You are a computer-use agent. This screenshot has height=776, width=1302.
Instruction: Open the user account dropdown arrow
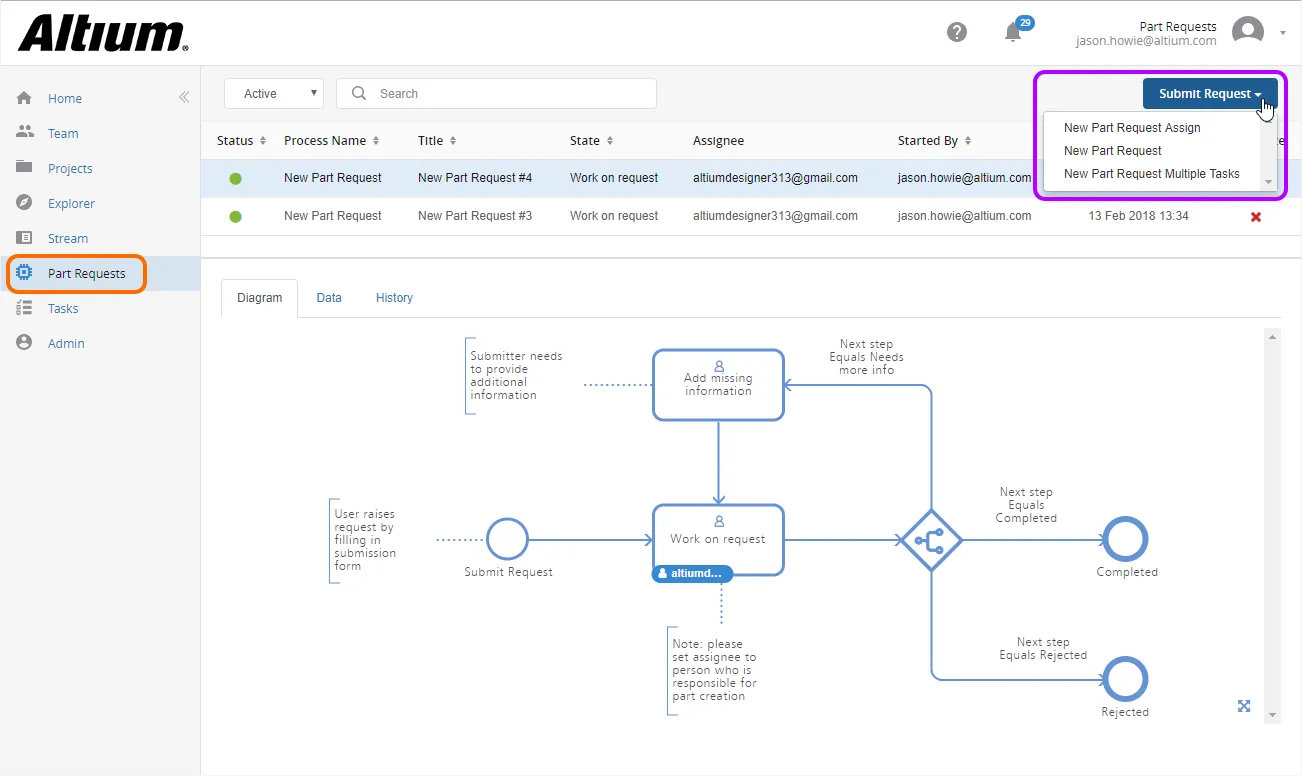(x=1283, y=32)
